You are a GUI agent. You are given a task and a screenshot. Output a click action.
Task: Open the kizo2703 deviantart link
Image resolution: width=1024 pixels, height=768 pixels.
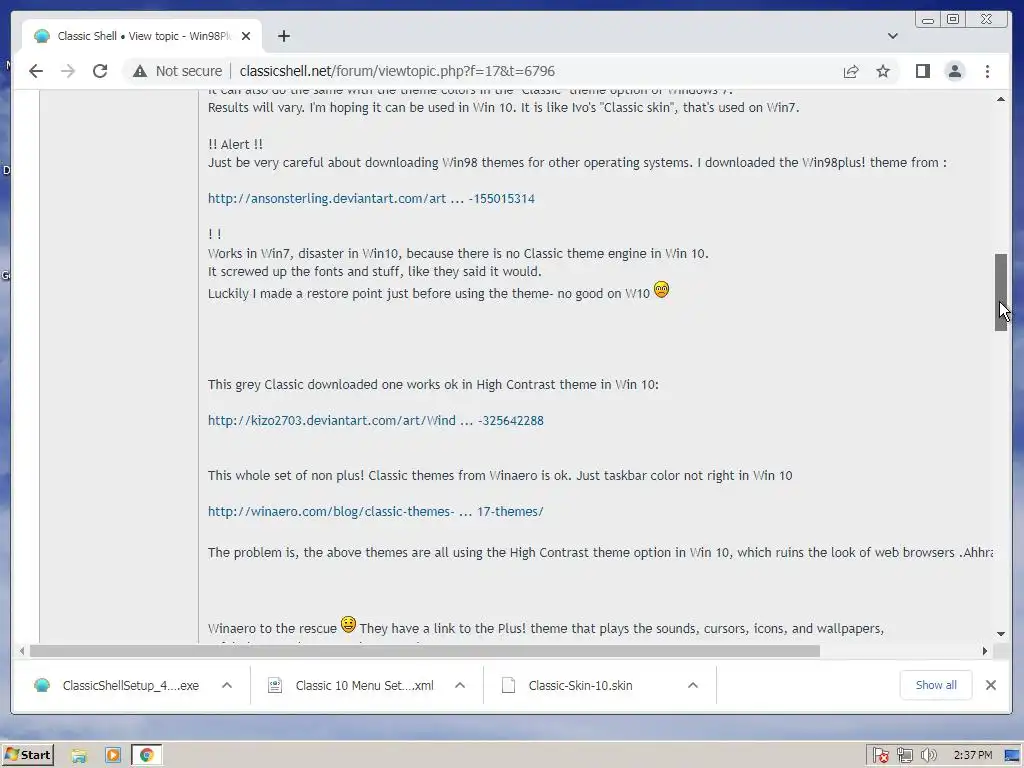376,421
